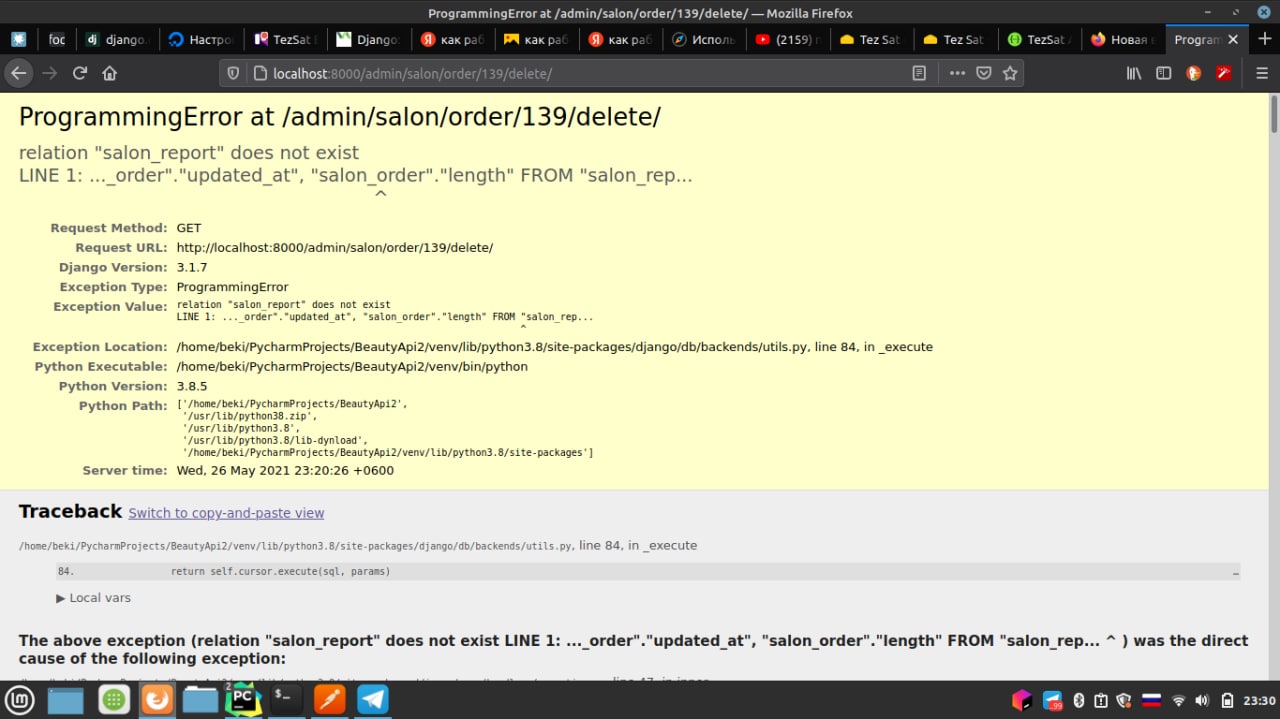Open Bluetooth tray icon
This screenshot has width=1280, height=719.
(x=1079, y=700)
